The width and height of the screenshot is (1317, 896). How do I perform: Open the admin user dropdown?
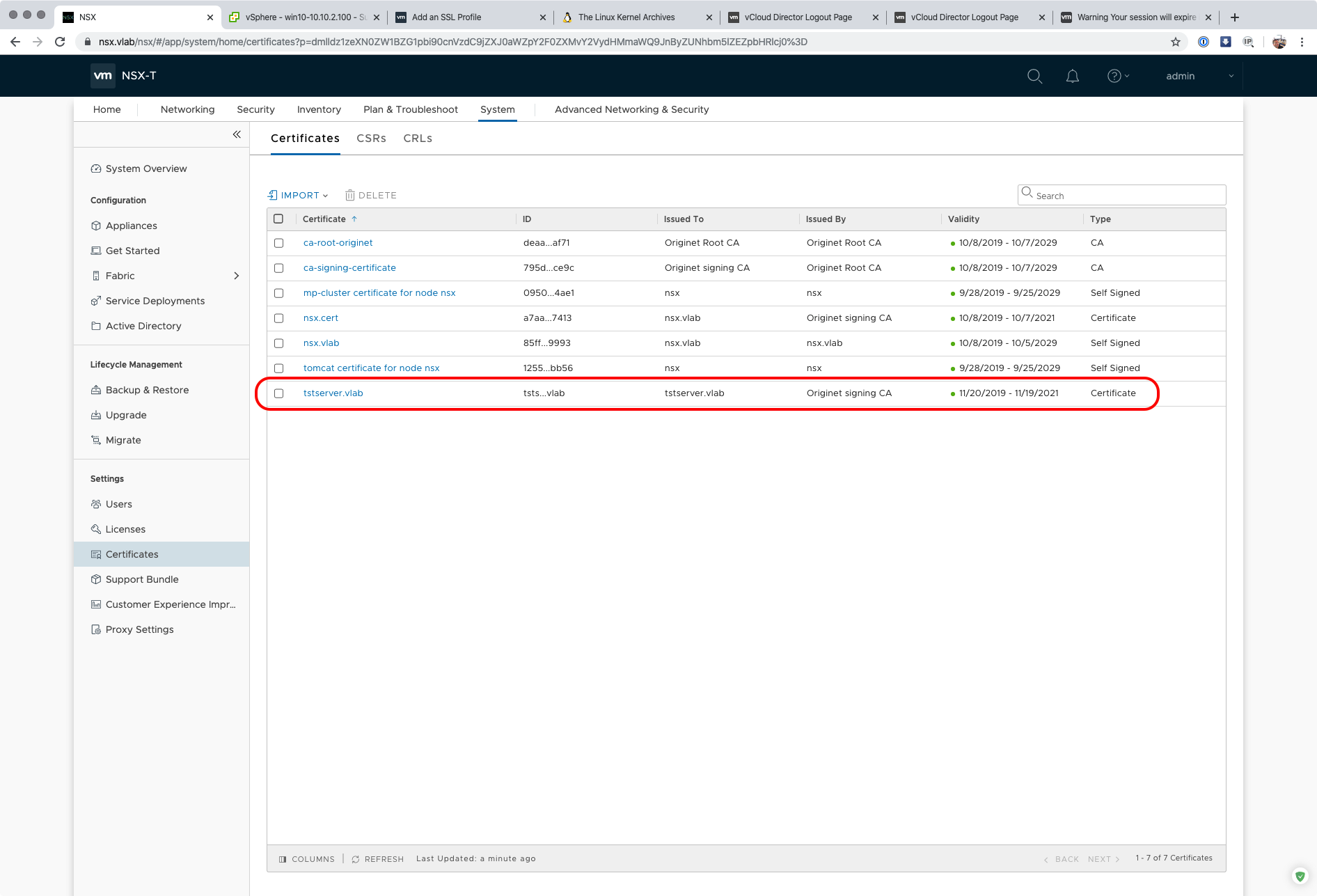click(x=1199, y=76)
